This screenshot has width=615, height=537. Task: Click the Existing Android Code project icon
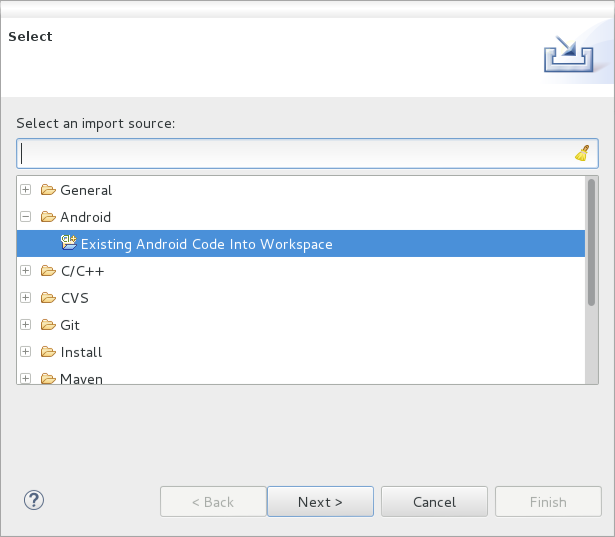pyautogui.click(x=69, y=243)
